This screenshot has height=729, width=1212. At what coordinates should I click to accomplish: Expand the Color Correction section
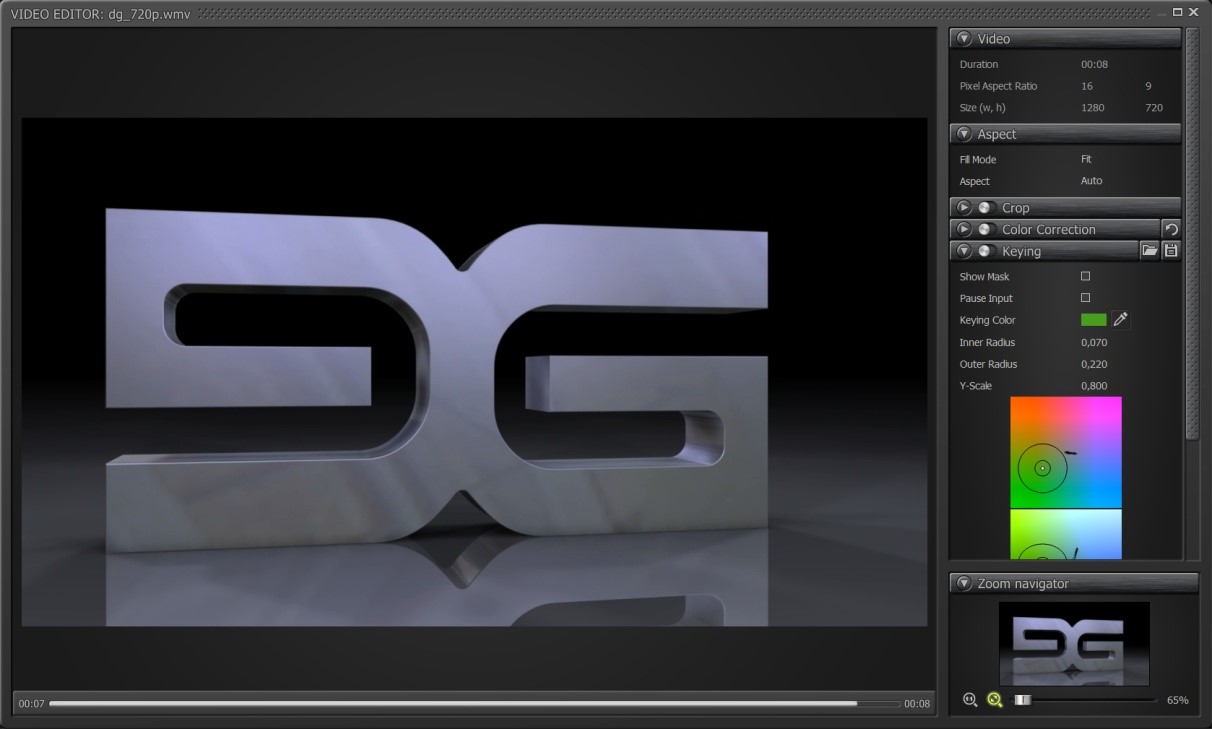(964, 229)
